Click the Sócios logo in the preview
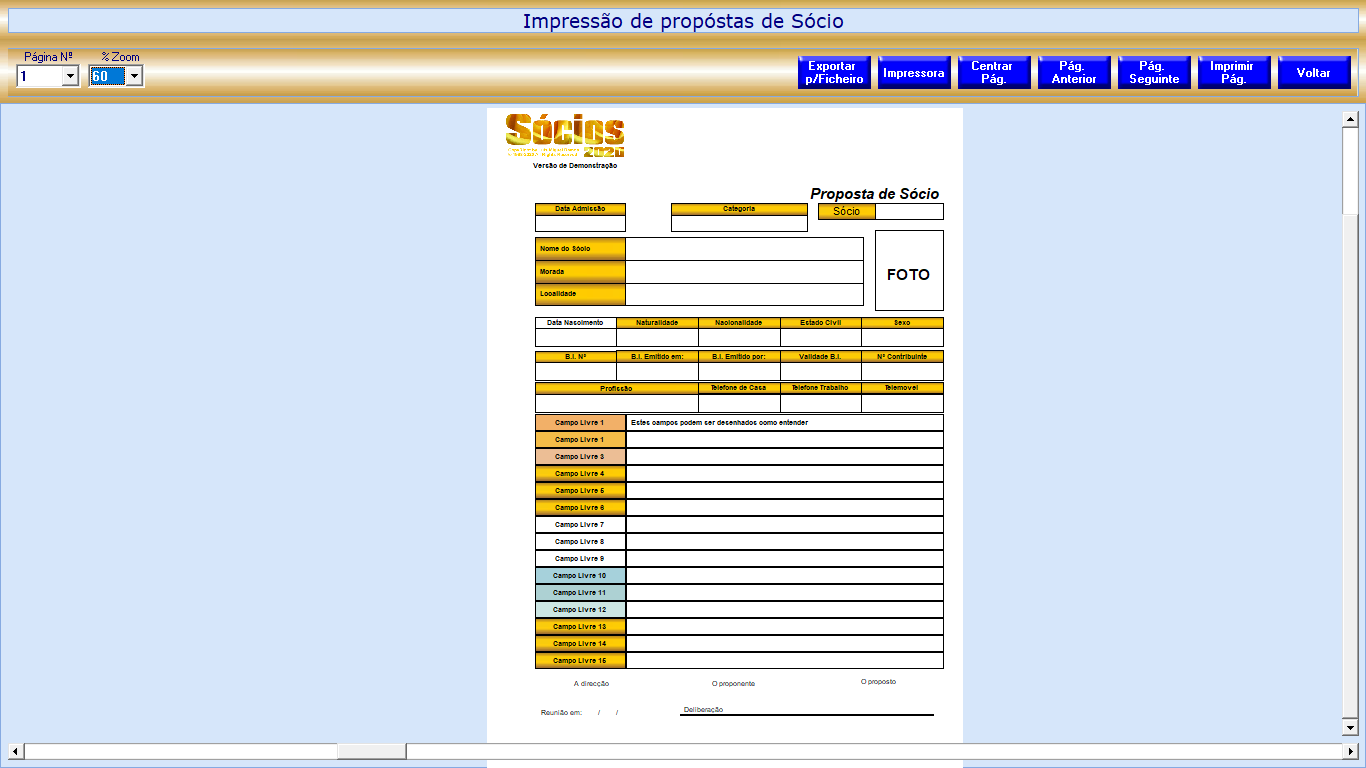The height and width of the screenshot is (768, 1366). pyautogui.click(x=564, y=136)
